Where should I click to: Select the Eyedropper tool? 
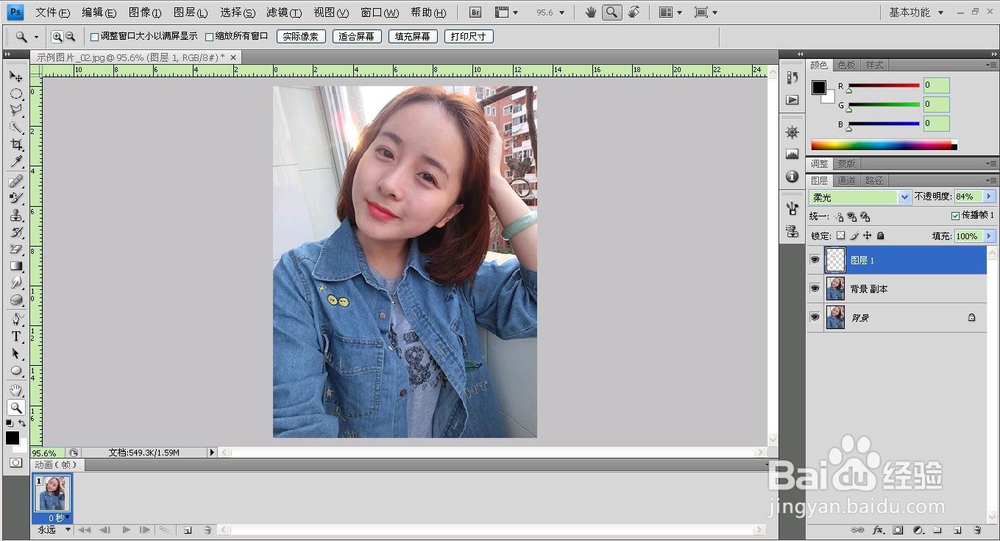pyautogui.click(x=16, y=161)
